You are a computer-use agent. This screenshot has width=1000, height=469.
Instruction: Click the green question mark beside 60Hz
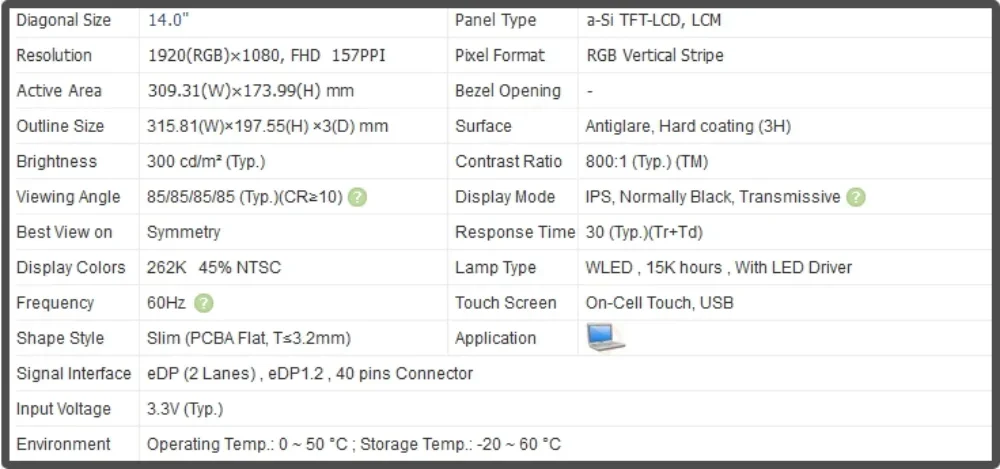(x=204, y=303)
